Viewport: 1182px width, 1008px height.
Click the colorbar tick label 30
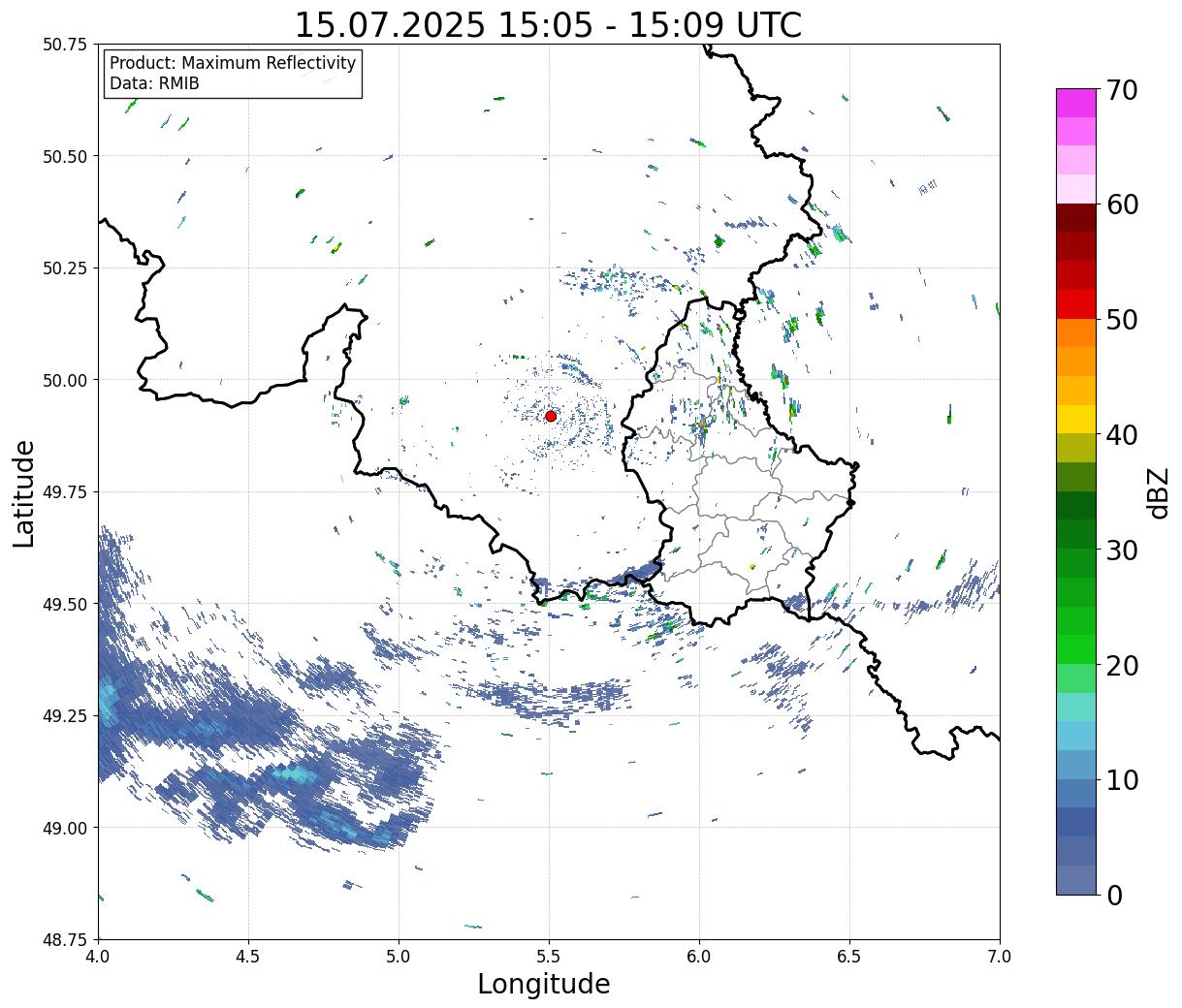[x=1122, y=551]
